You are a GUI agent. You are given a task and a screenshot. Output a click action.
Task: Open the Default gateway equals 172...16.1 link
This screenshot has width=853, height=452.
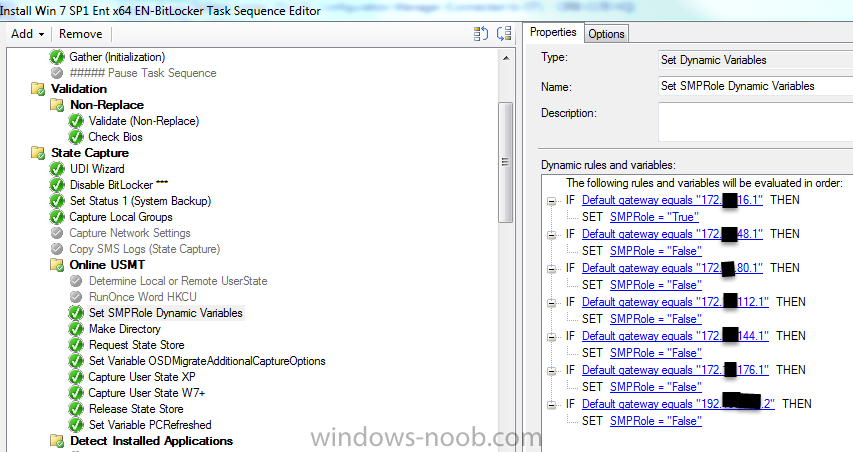tap(672, 200)
